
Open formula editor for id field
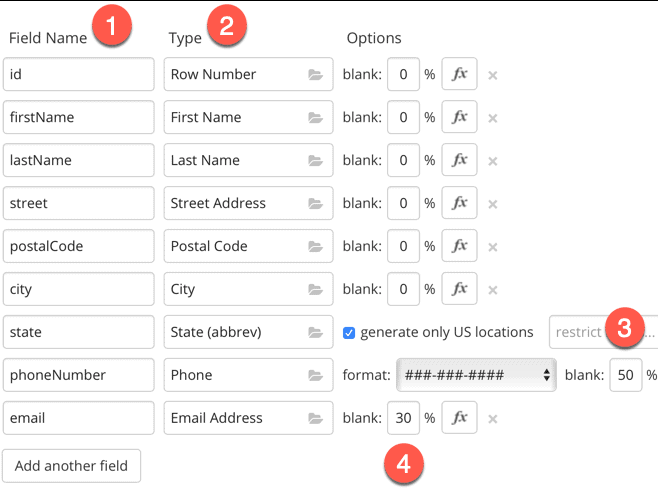pos(459,74)
